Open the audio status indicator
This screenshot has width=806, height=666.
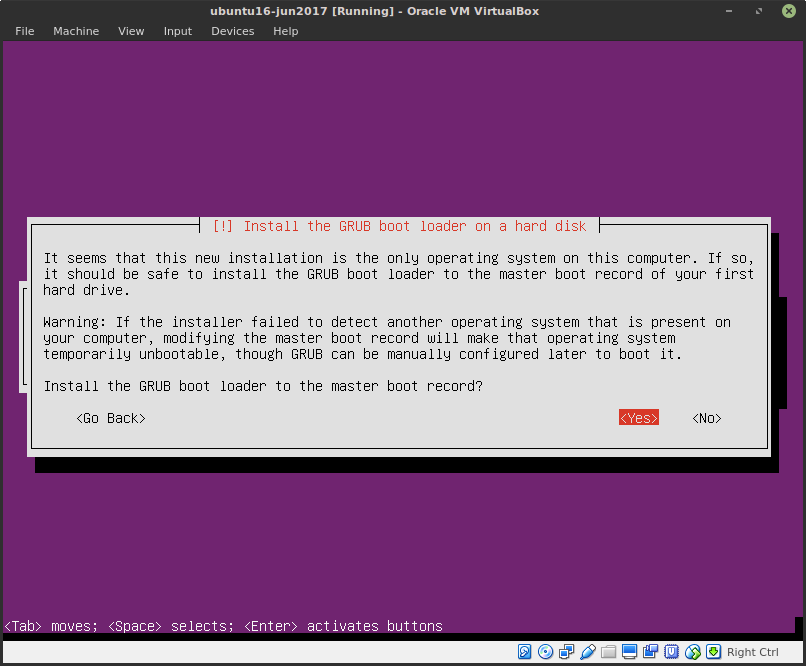coord(650,652)
